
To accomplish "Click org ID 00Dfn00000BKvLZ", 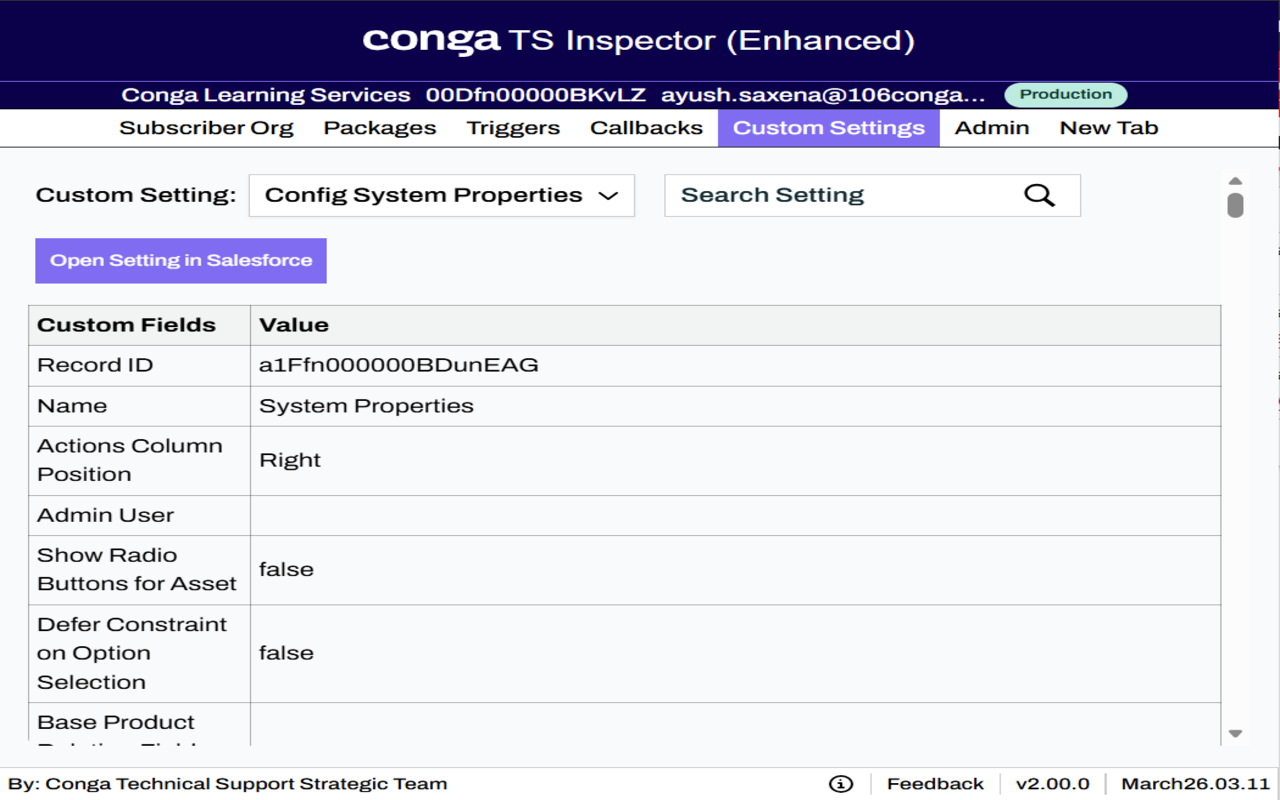I will pos(536,95).
